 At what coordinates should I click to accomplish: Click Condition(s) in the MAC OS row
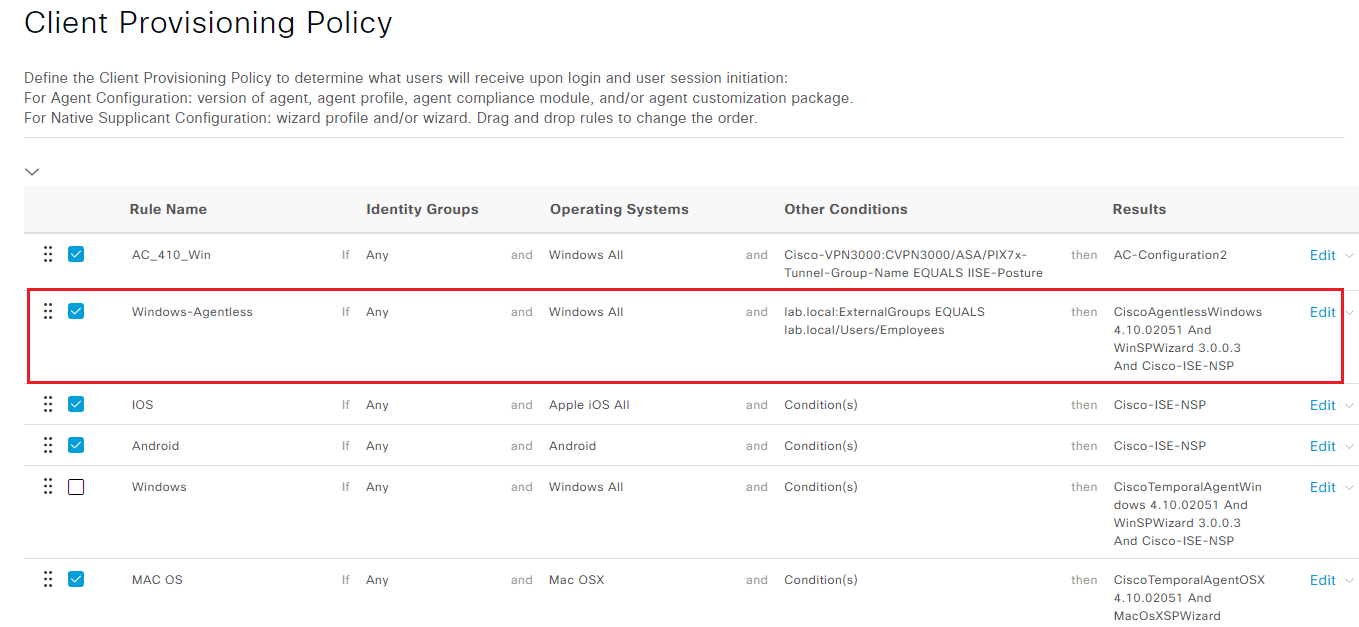click(x=821, y=580)
